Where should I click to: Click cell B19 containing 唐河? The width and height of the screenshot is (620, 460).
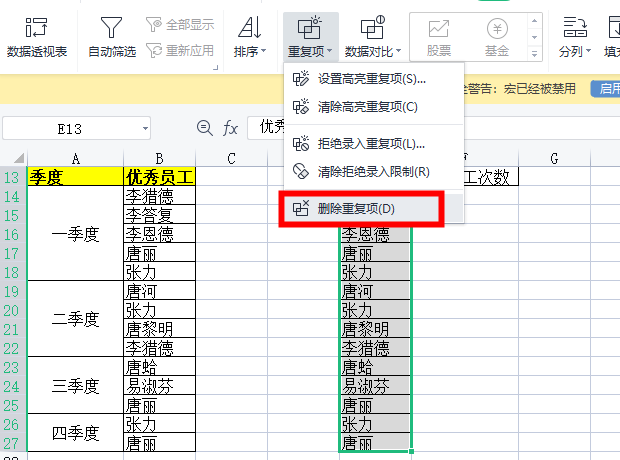[160, 290]
